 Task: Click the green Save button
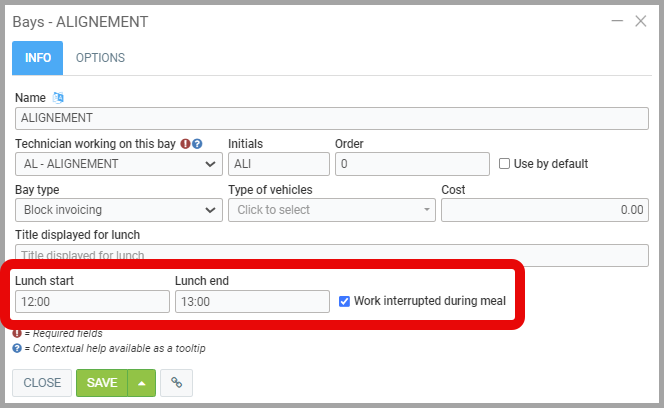(102, 383)
